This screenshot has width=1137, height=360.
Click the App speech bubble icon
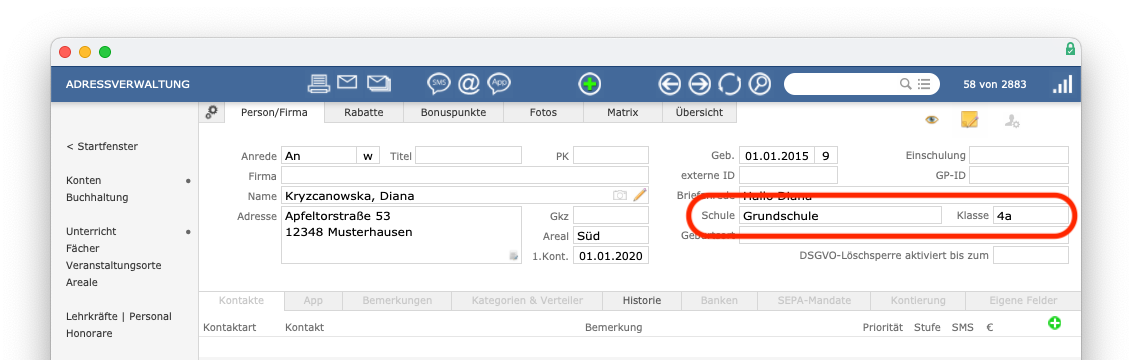coord(499,83)
